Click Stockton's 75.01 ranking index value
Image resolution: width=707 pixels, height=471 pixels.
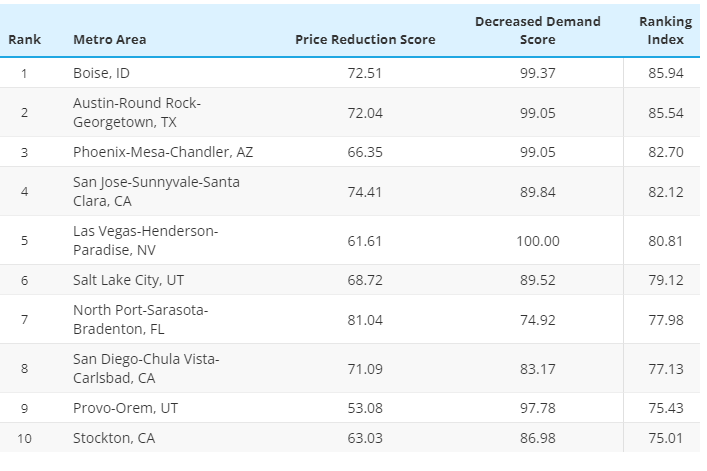(666, 437)
